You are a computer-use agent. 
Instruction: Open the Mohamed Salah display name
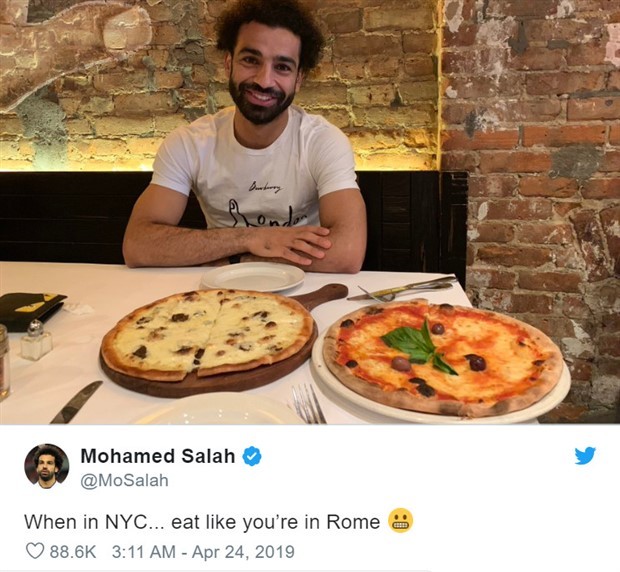click(x=158, y=456)
